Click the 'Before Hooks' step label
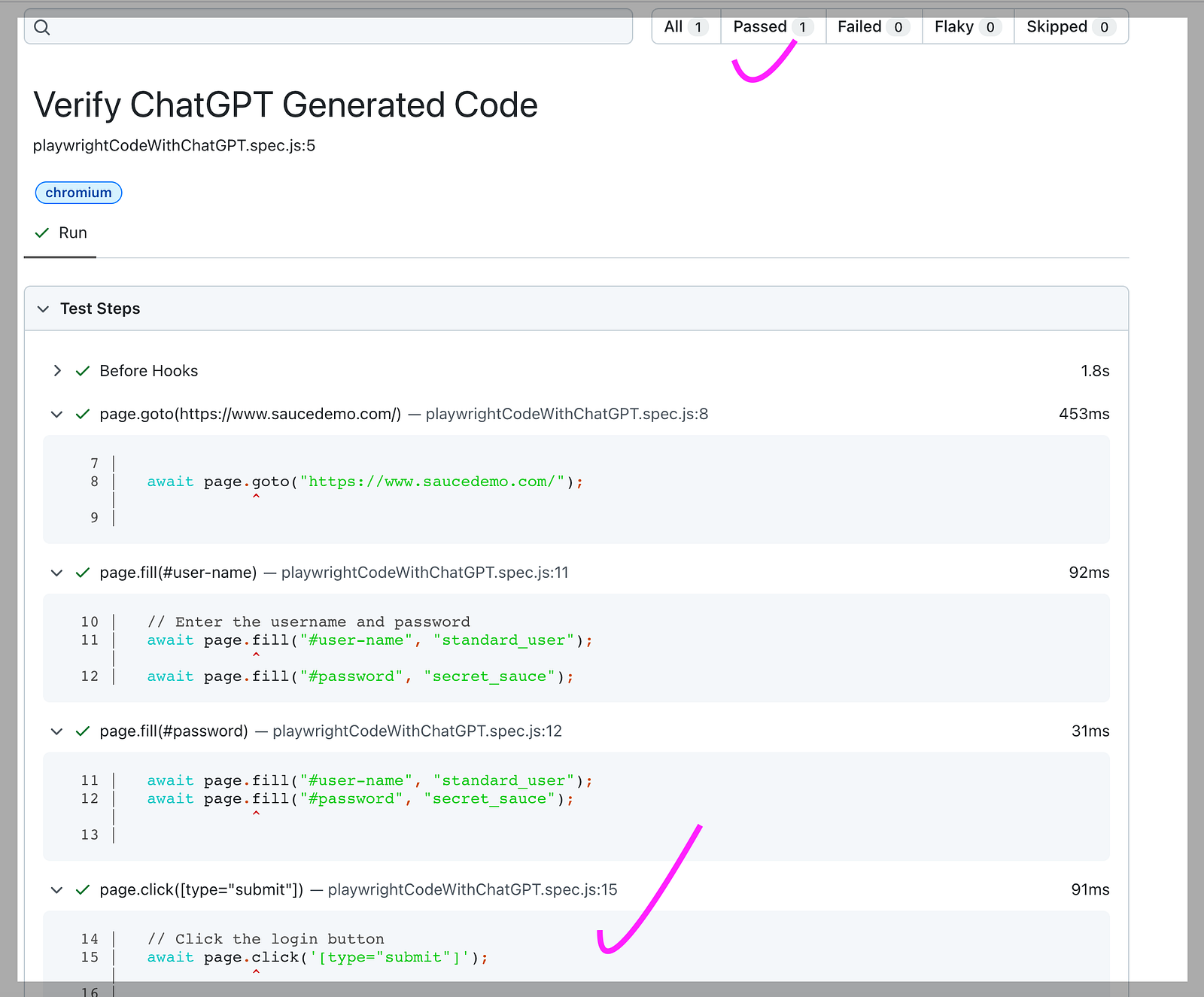The image size is (1204, 997). pyautogui.click(x=149, y=371)
